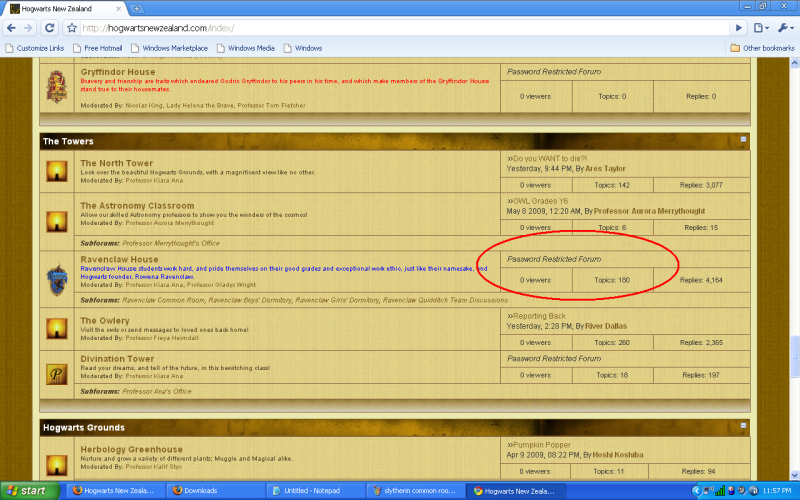Open The Astronomy Classroom forum

(x=137, y=206)
